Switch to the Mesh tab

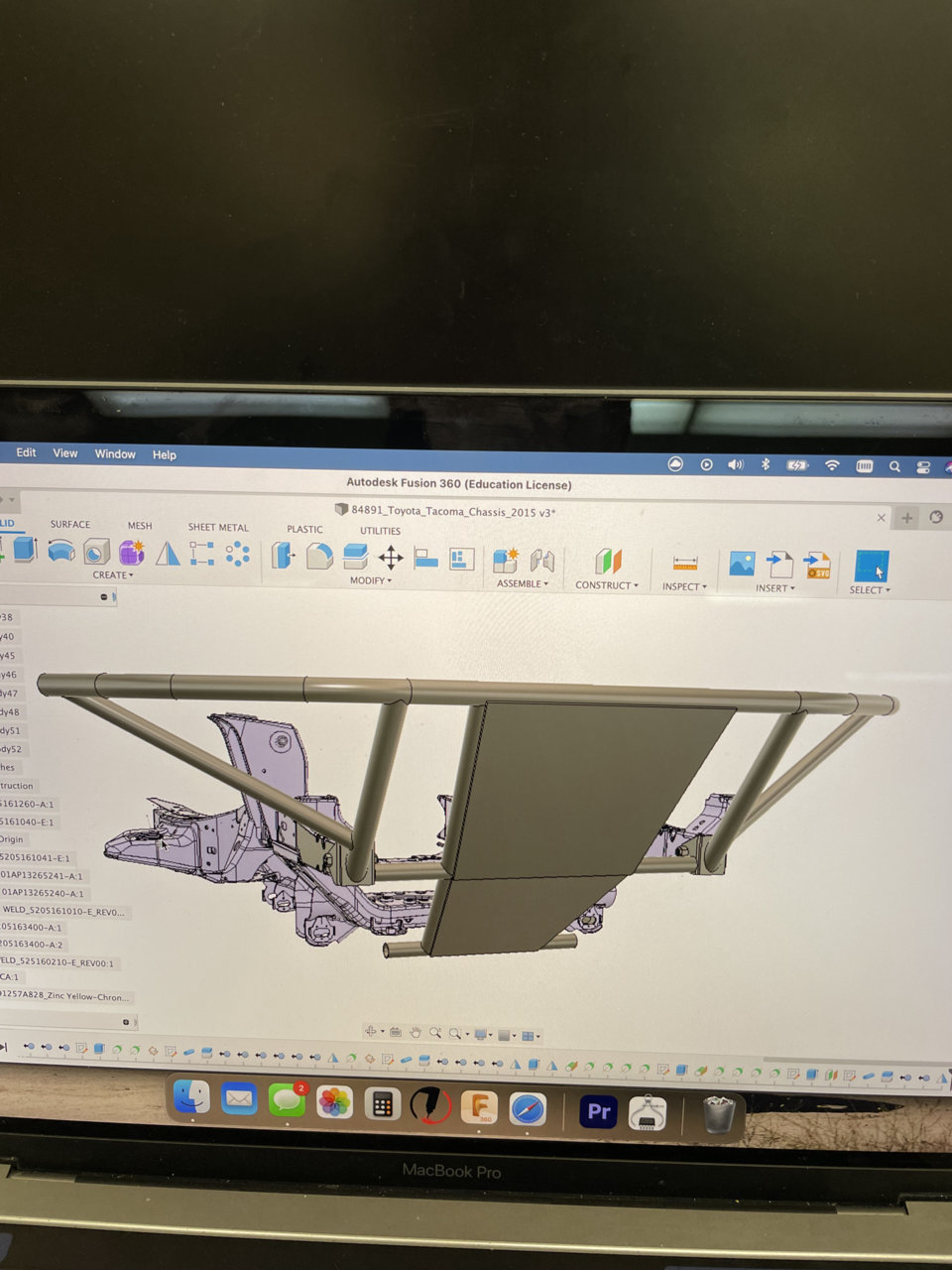tap(140, 526)
